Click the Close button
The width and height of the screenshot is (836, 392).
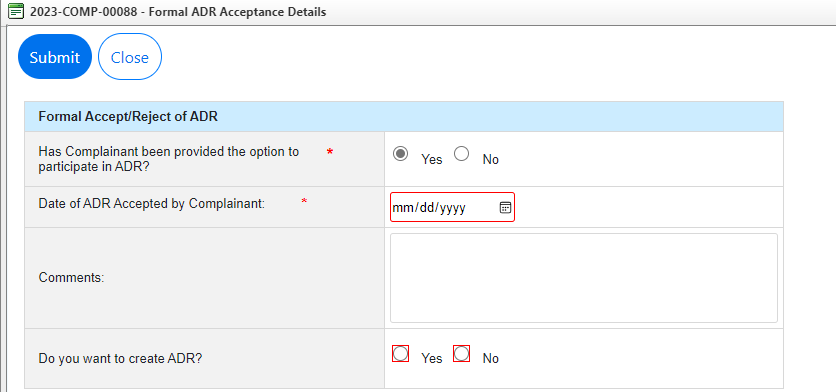pyautogui.click(x=130, y=57)
